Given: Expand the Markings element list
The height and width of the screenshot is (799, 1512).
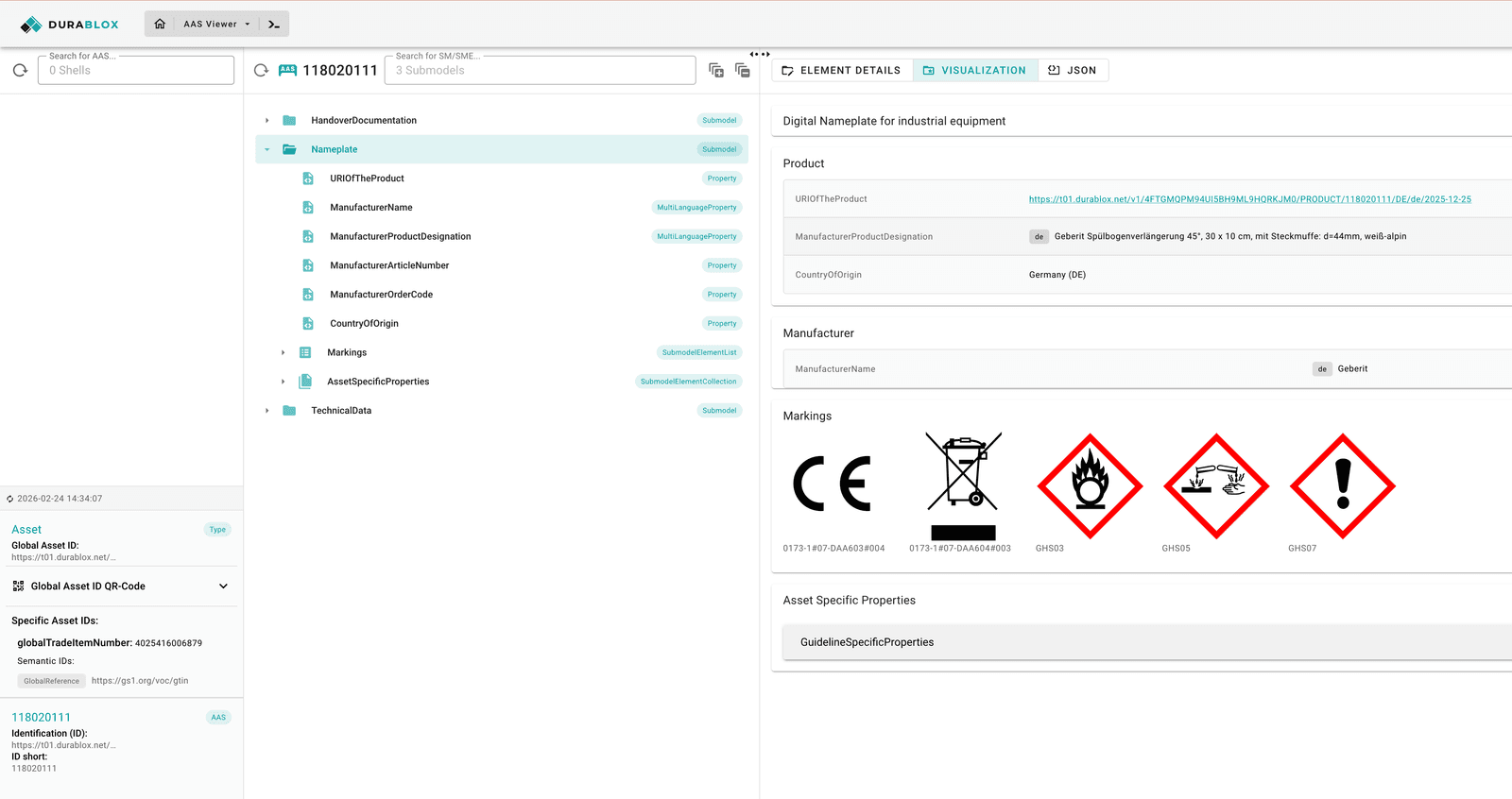Looking at the screenshot, I should click(283, 353).
